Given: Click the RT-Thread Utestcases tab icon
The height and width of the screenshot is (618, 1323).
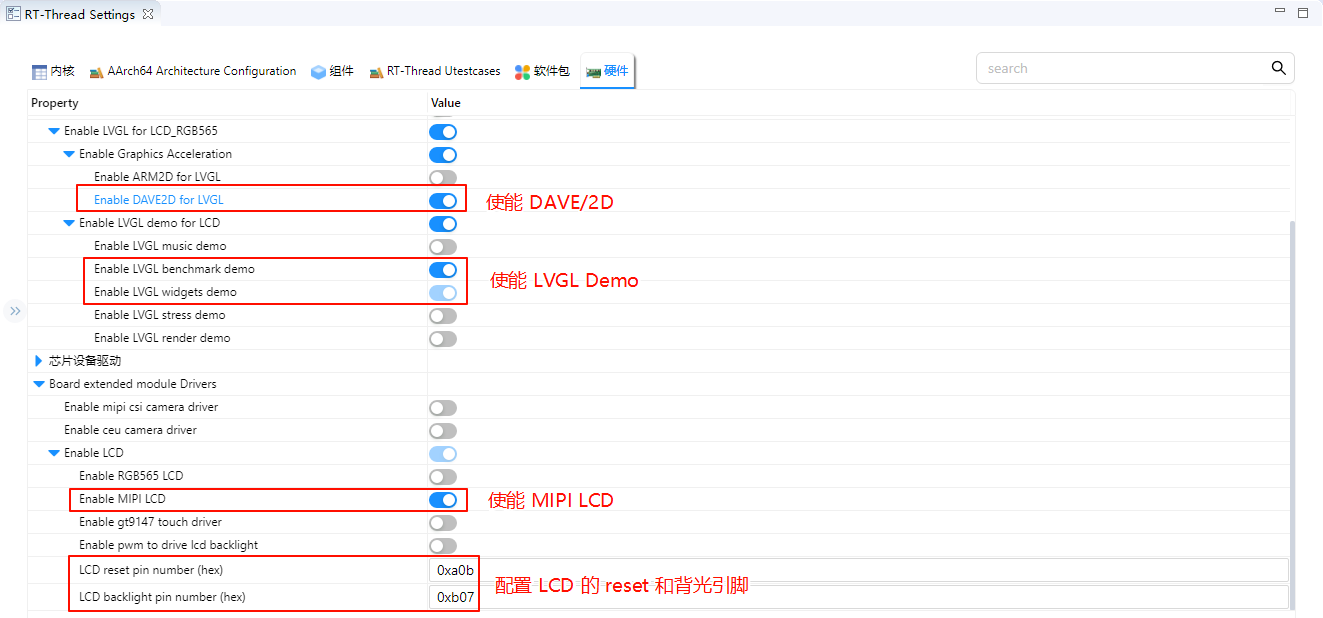Looking at the screenshot, I should (x=376, y=72).
